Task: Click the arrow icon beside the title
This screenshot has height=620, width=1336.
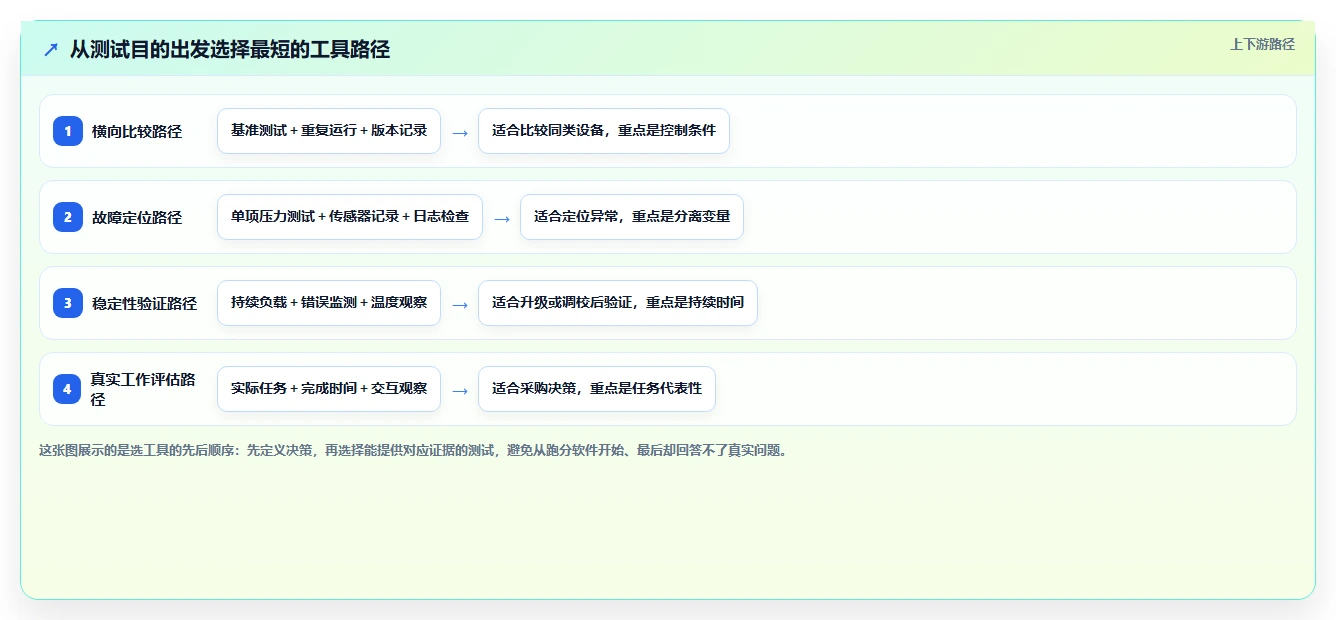Action: [51, 49]
